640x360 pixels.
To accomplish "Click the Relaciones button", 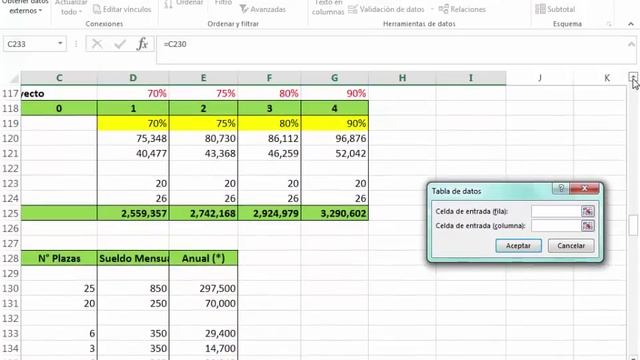I will (462, 9).
